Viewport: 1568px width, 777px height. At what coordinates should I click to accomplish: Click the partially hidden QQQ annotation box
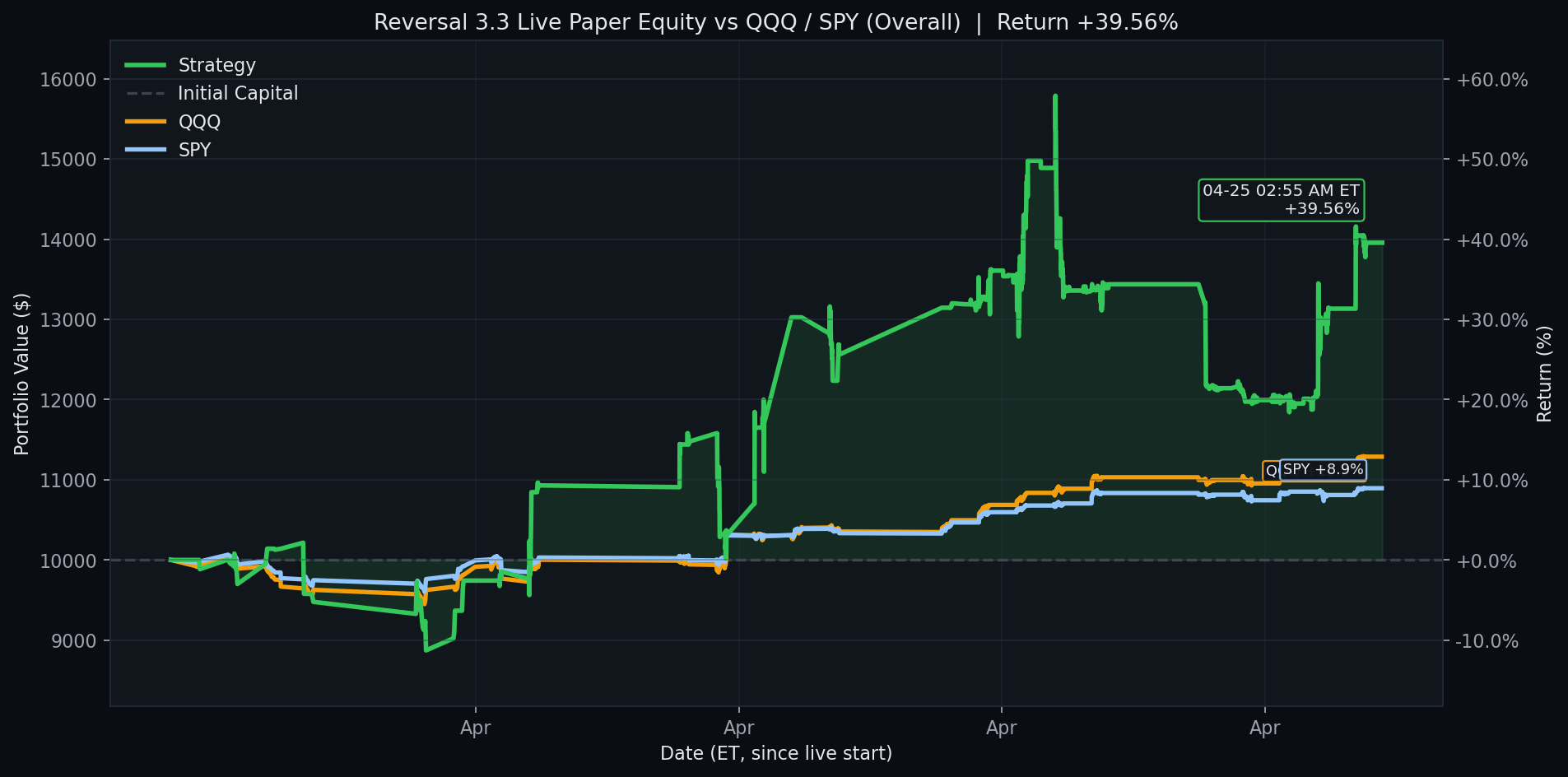click(1273, 469)
